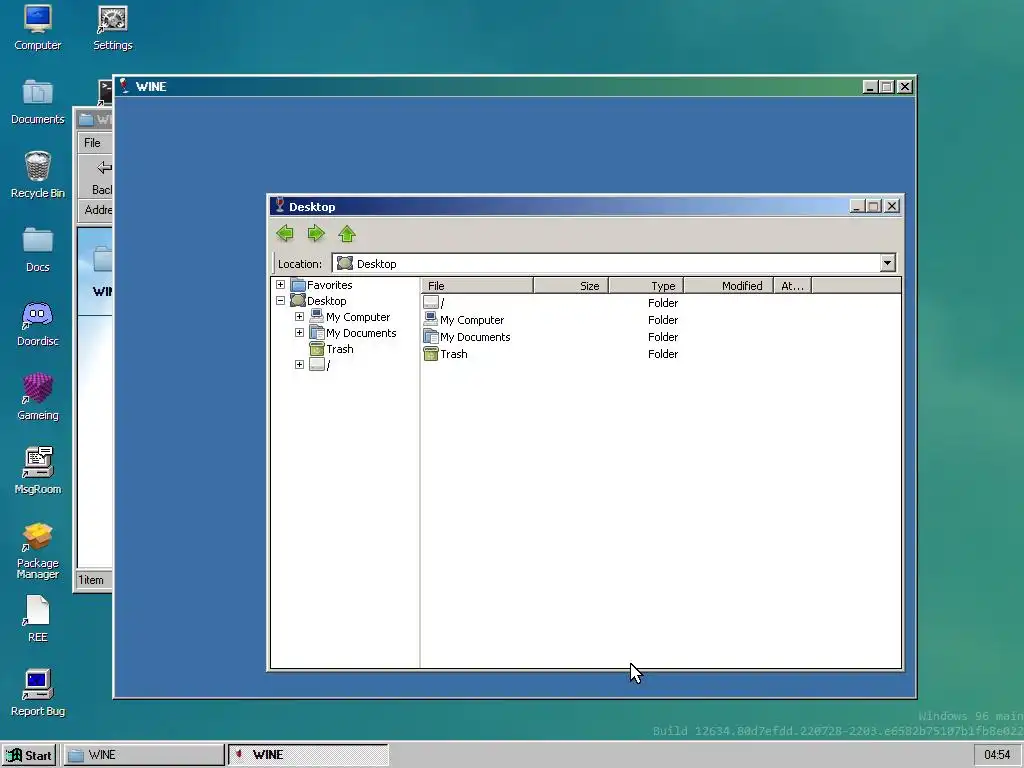This screenshot has width=1024, height=768.
Task: Click the taskbar clock showing 04:54
Action: coord(997,755)
